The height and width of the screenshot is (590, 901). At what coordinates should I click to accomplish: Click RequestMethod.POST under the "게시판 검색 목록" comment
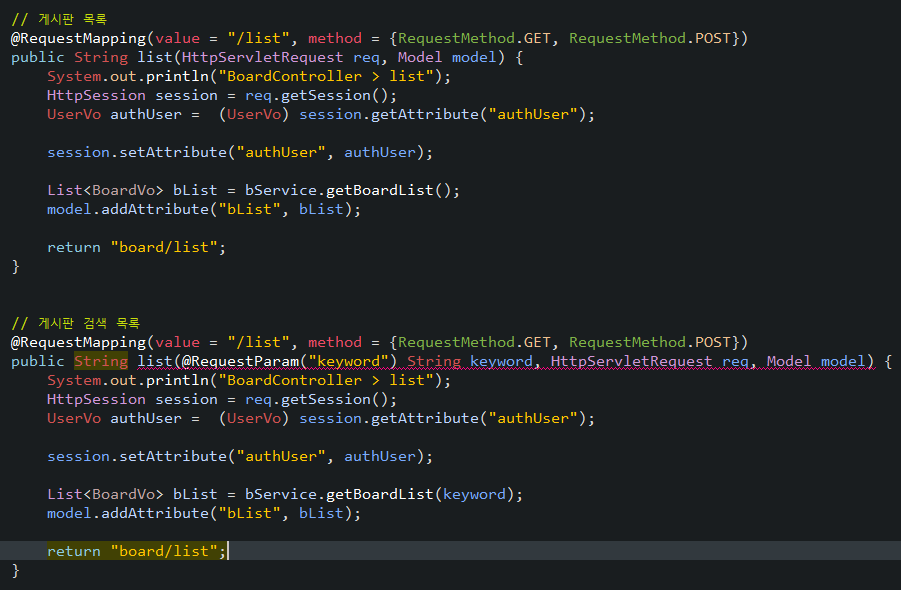tap(650, 342)
